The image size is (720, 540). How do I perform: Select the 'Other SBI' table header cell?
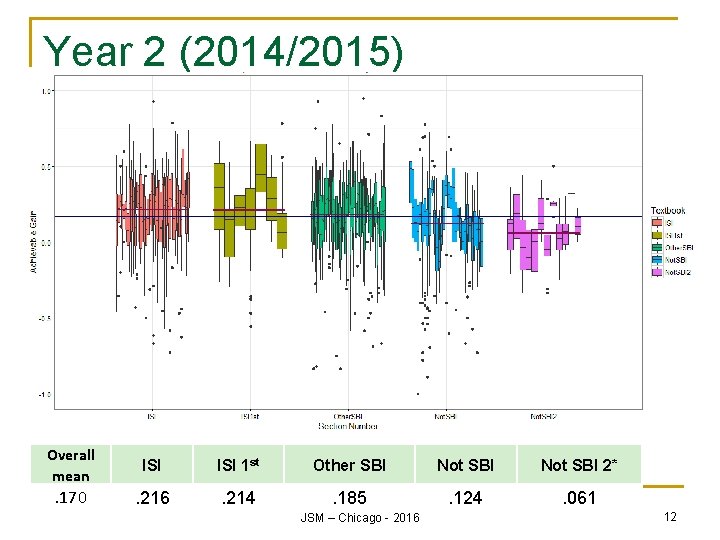[x=349, y=464]
